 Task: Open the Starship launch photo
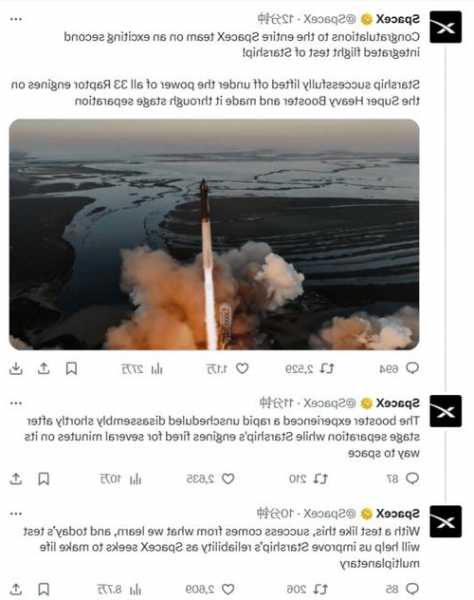pos(214,234)
